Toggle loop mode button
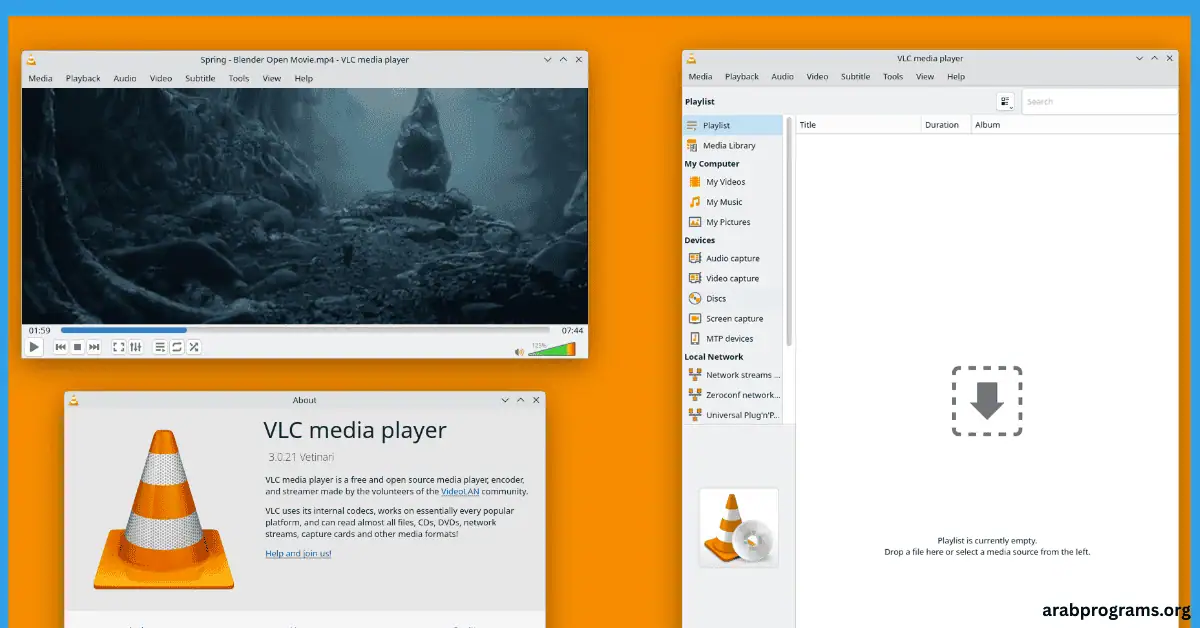This screenshot has width=1200, height=628. [x=177, y=347]
